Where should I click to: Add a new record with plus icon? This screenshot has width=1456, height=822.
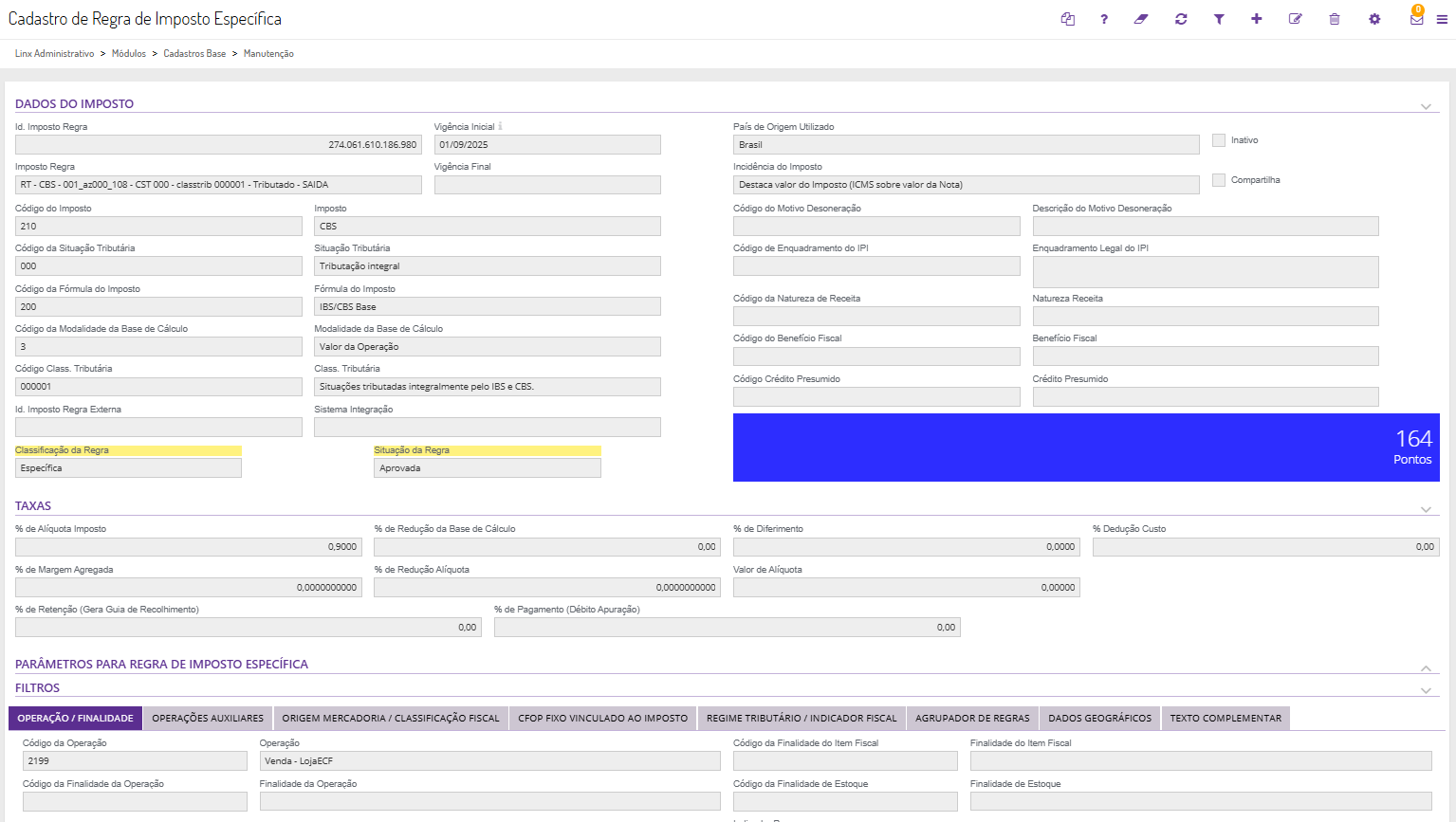pyautogui.click(x=1257, y=19)
